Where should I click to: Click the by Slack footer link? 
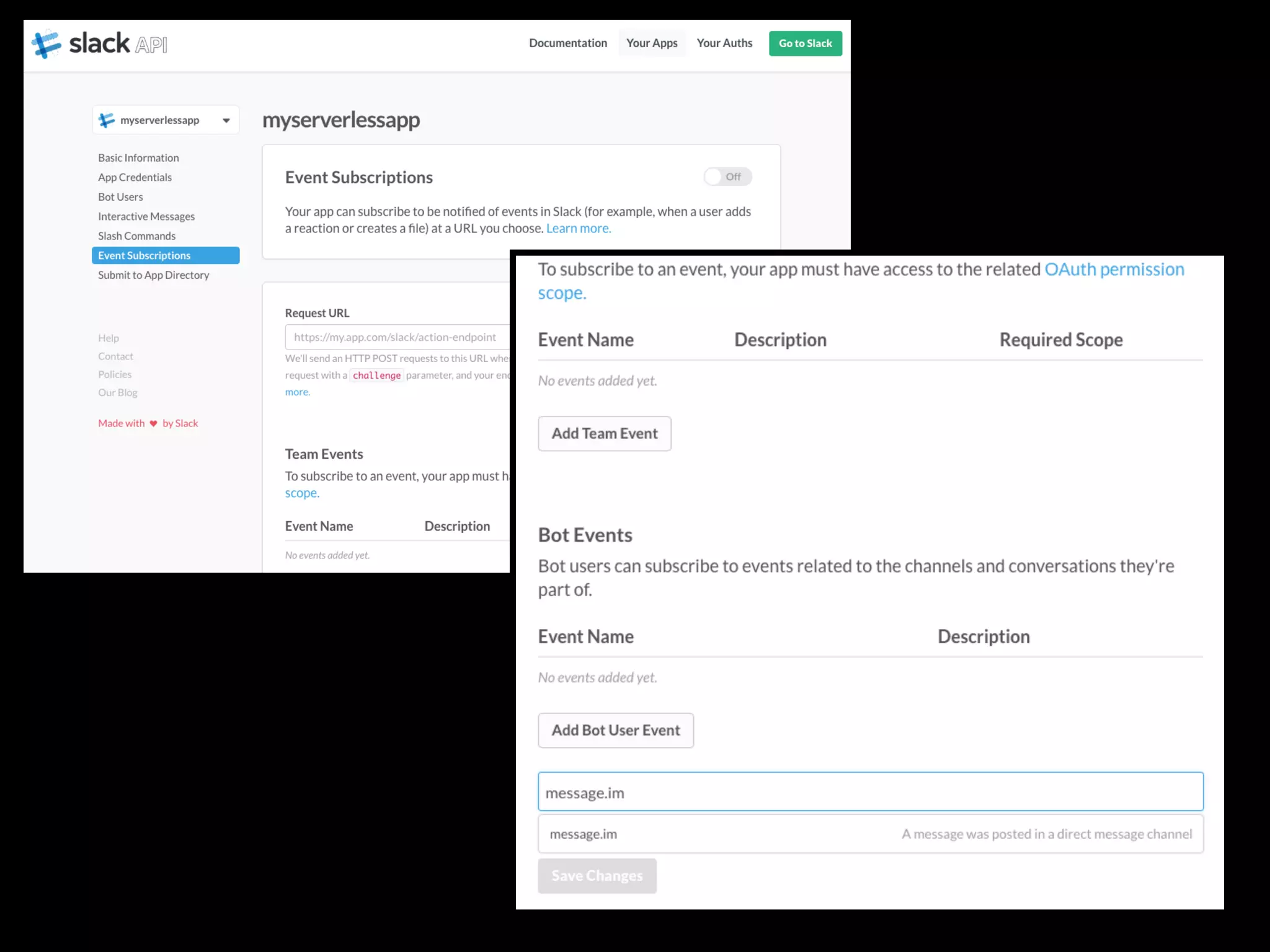tap(180, 423)
